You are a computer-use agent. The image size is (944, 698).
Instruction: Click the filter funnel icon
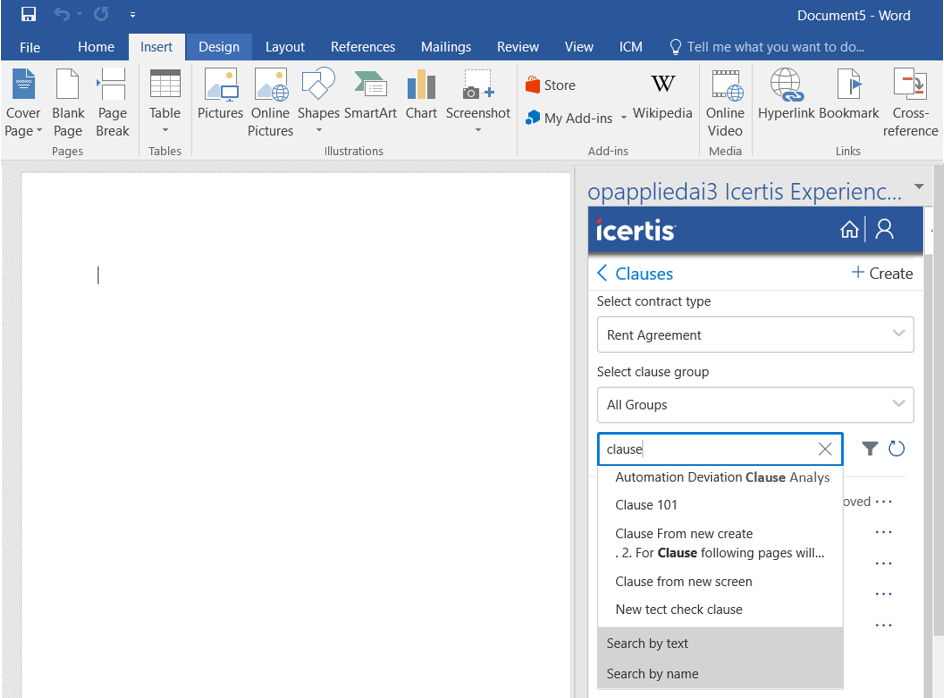click(x=870, y=449)
